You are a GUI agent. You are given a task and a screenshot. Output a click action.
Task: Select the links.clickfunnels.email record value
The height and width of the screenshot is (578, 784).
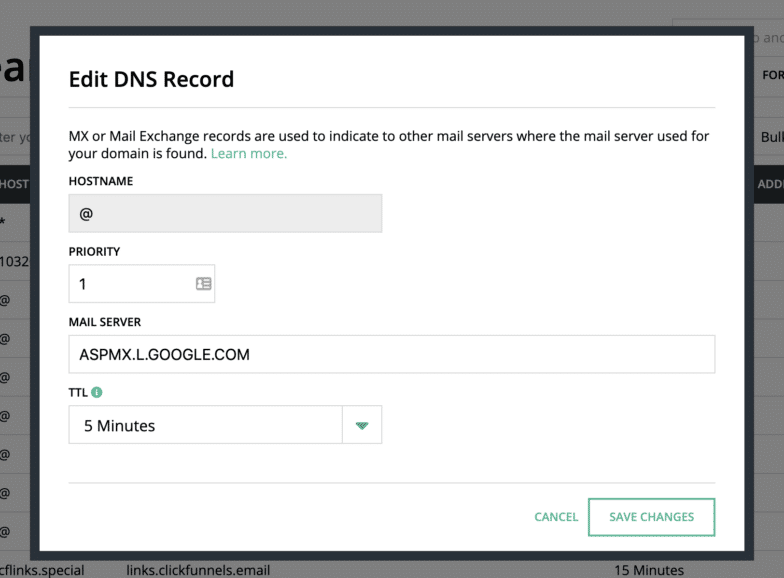click(198, 570)
